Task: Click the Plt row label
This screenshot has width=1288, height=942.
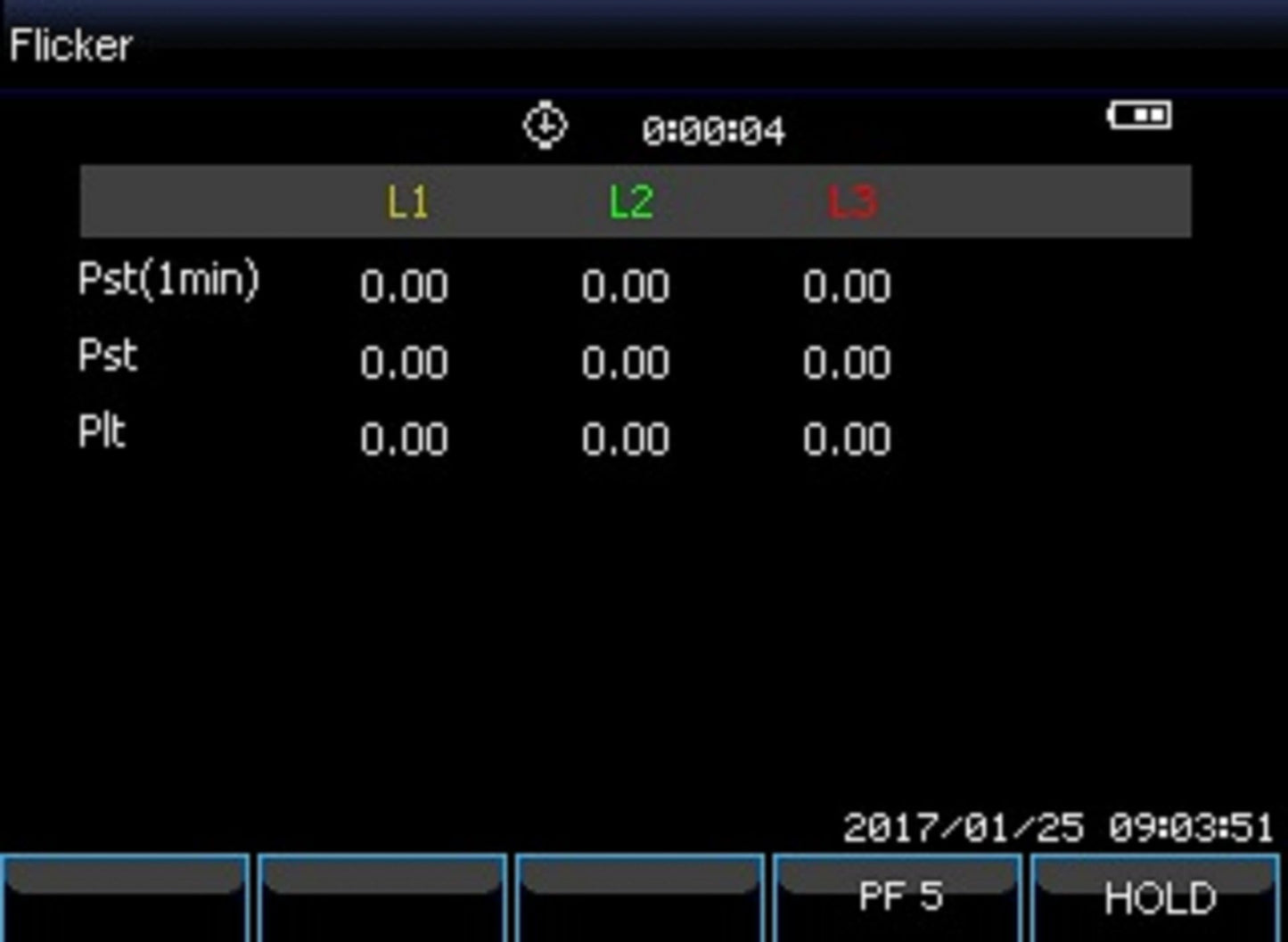Action: click(102, 433)
